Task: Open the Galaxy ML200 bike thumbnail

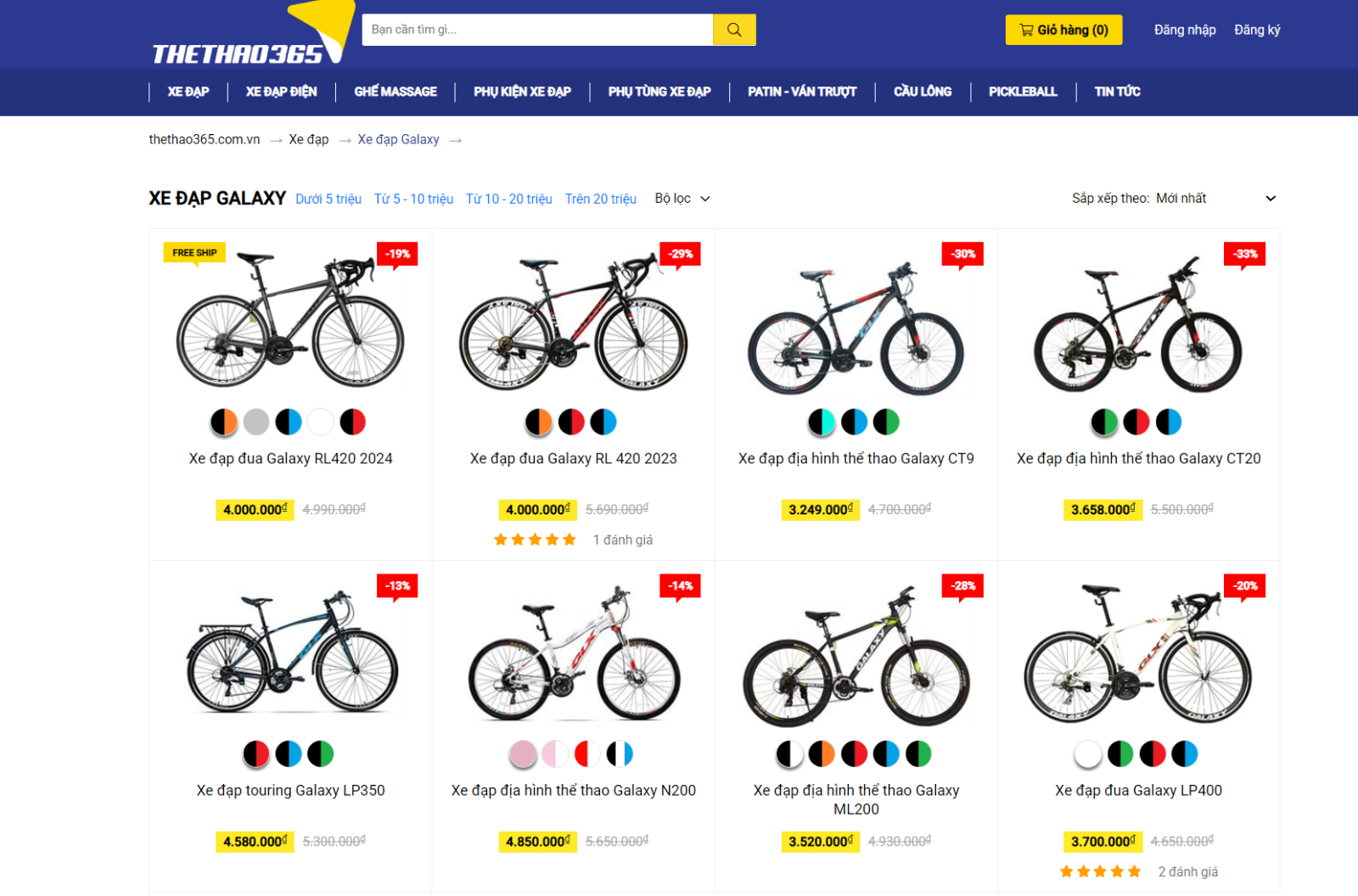Action: 856,658
